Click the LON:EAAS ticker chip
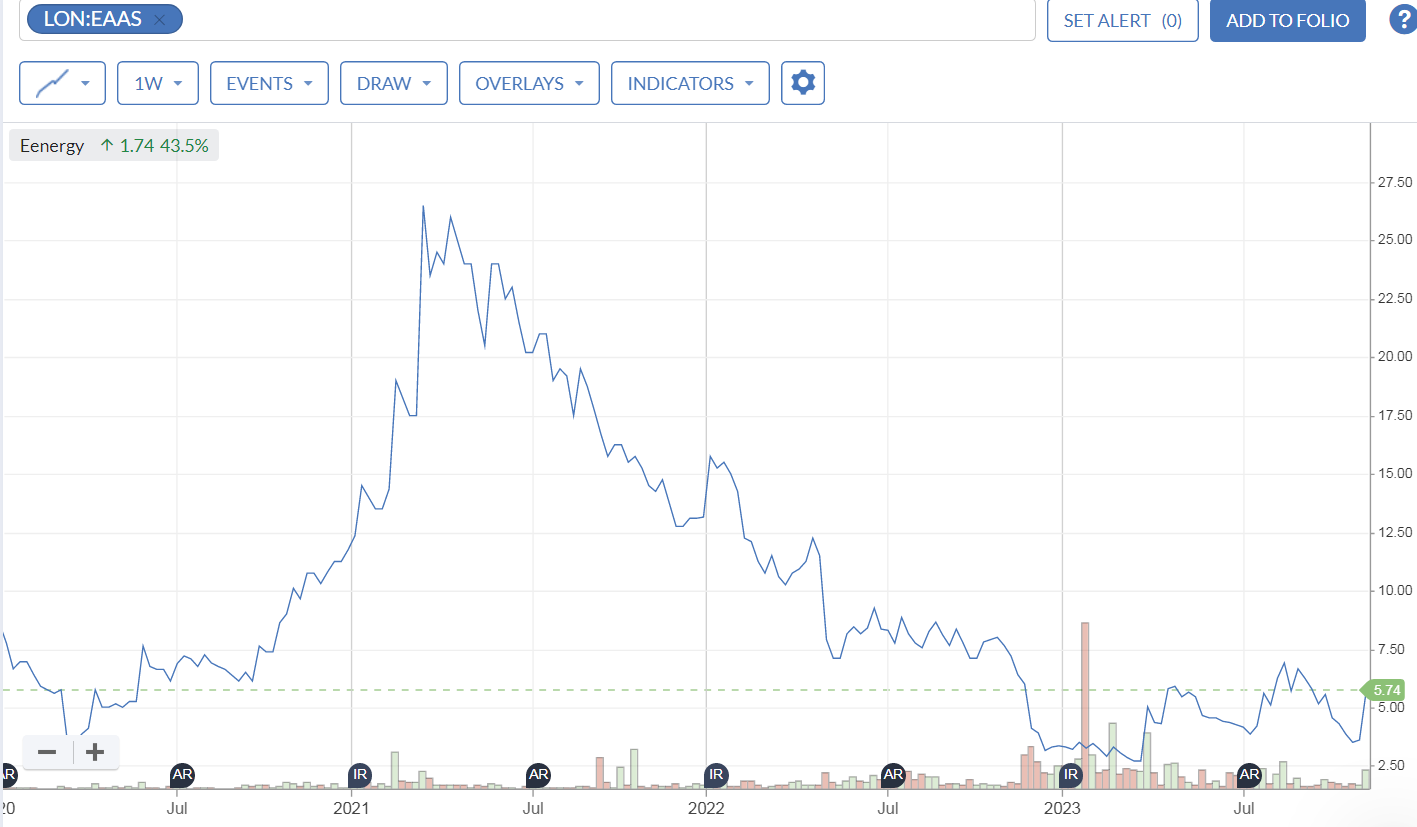Screen dimensions: 1417x827 pyautogui.click(x=104, y=19)
